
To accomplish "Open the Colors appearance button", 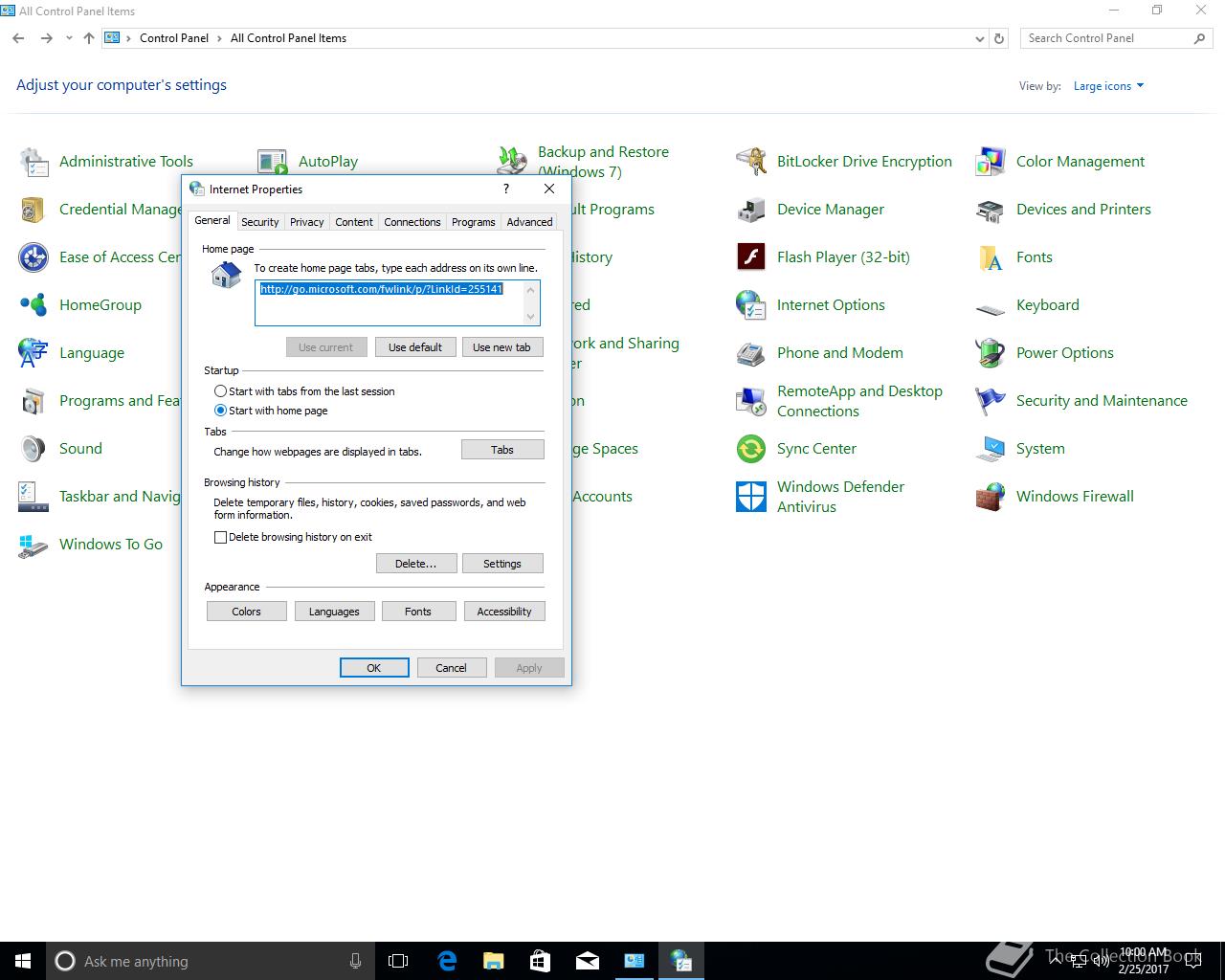I will (246, 612).
